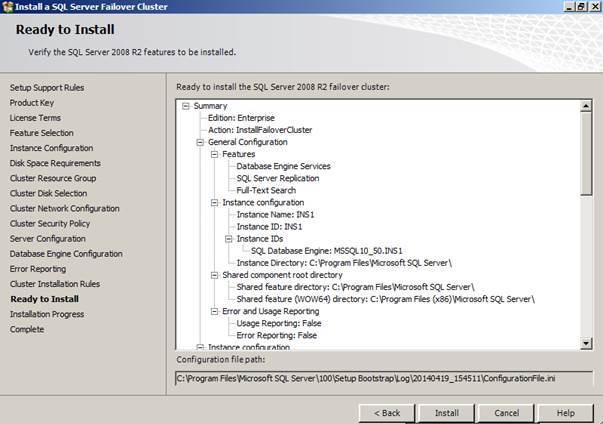Select Cluster Network Configuration step
This screenshot has width=603, height=424.
point(65,208)
